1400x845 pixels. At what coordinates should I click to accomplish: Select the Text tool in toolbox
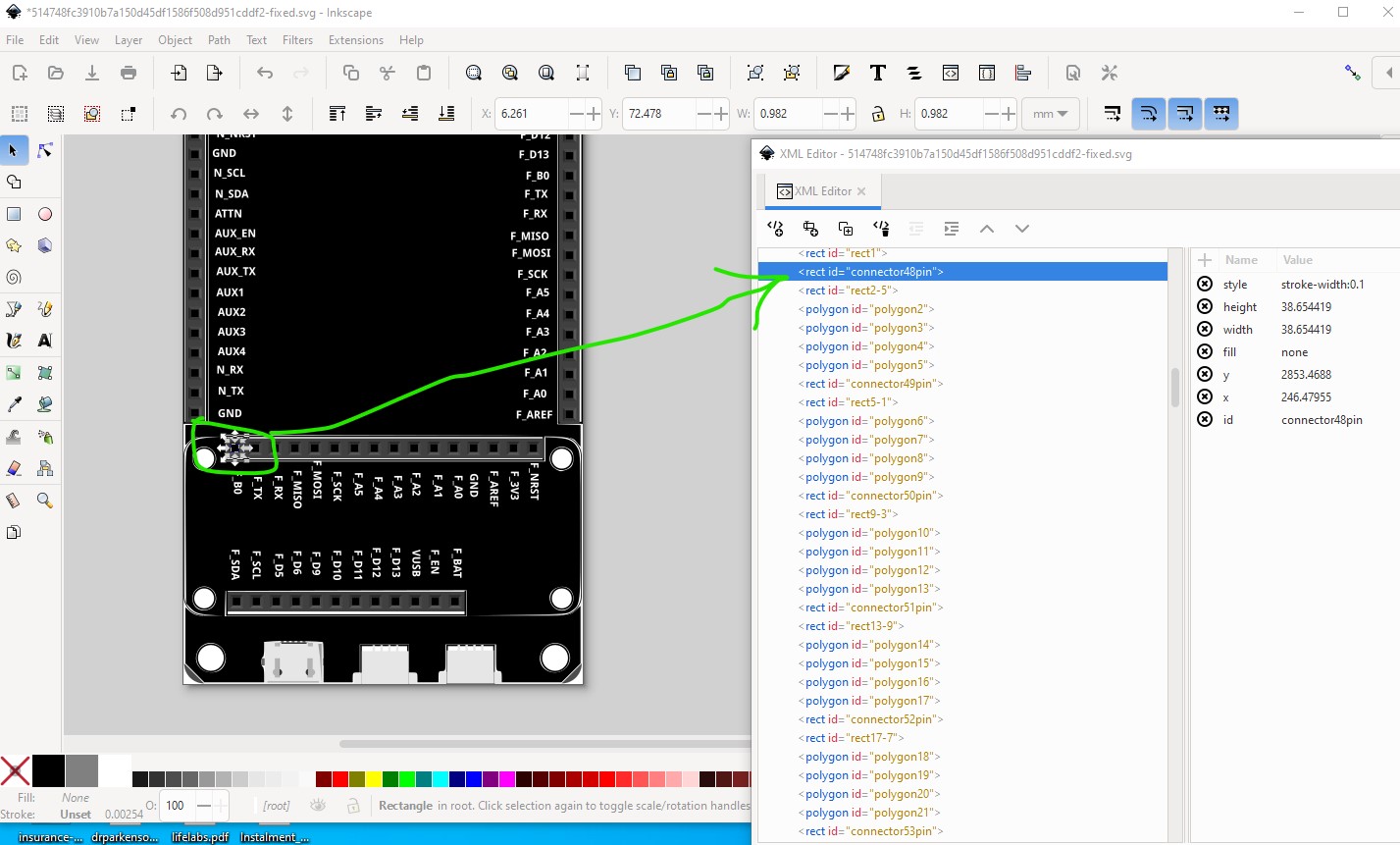point(45,341)
